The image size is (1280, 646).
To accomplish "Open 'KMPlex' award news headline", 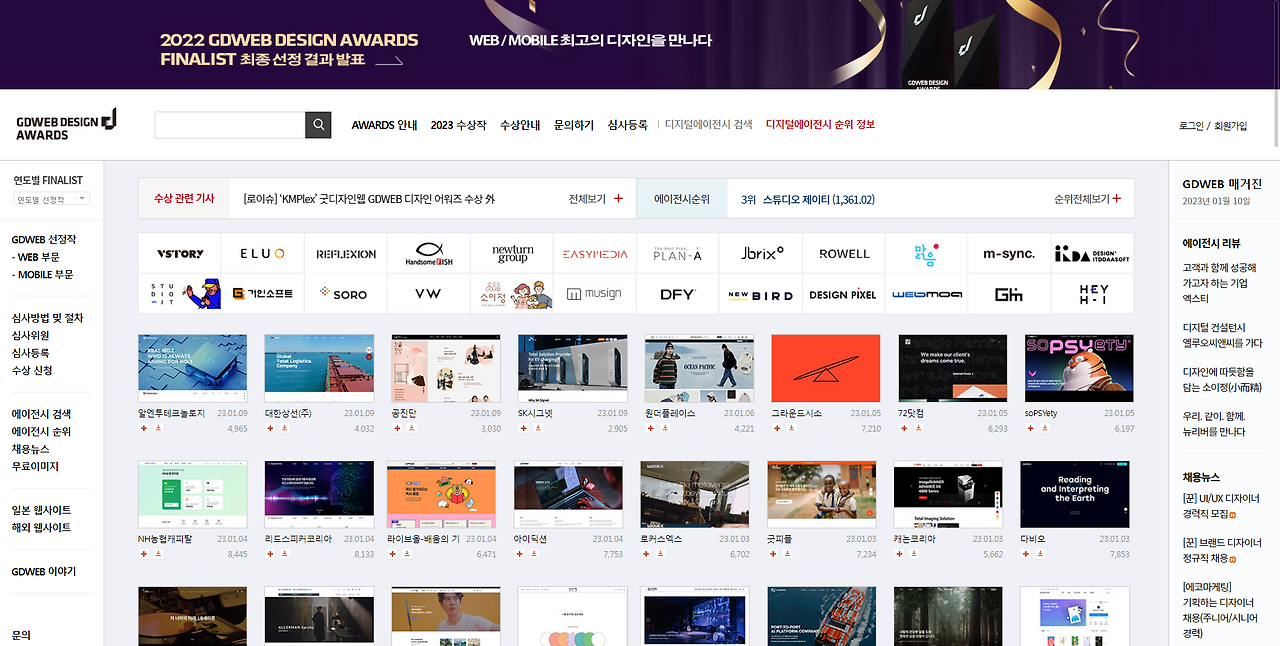I will (x=368, y=199).
